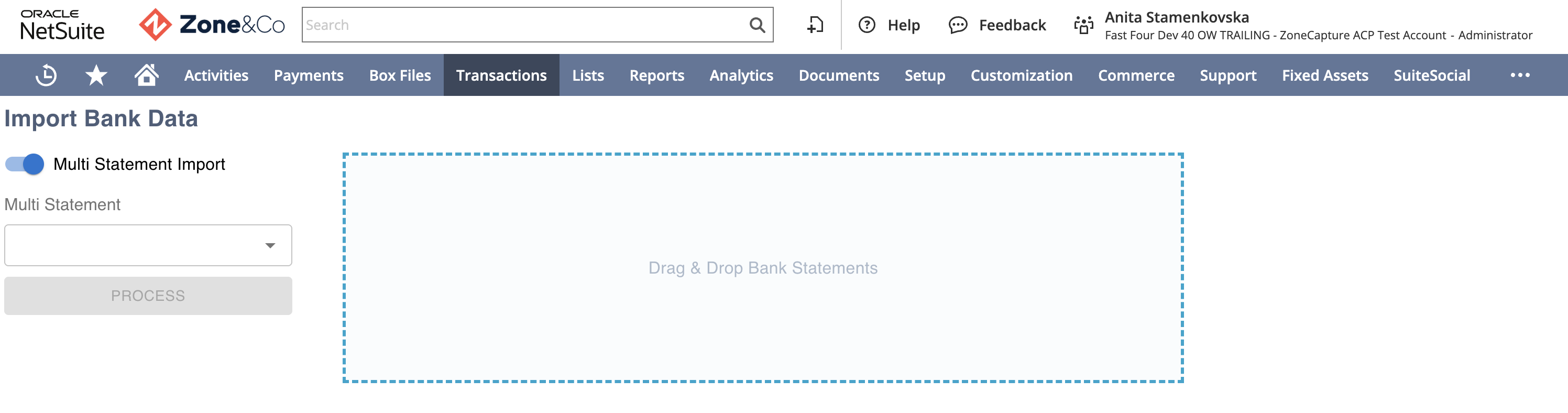The image size is (1568, 413).
Task: Open the Reports menu
Action: tap(657, 75)
